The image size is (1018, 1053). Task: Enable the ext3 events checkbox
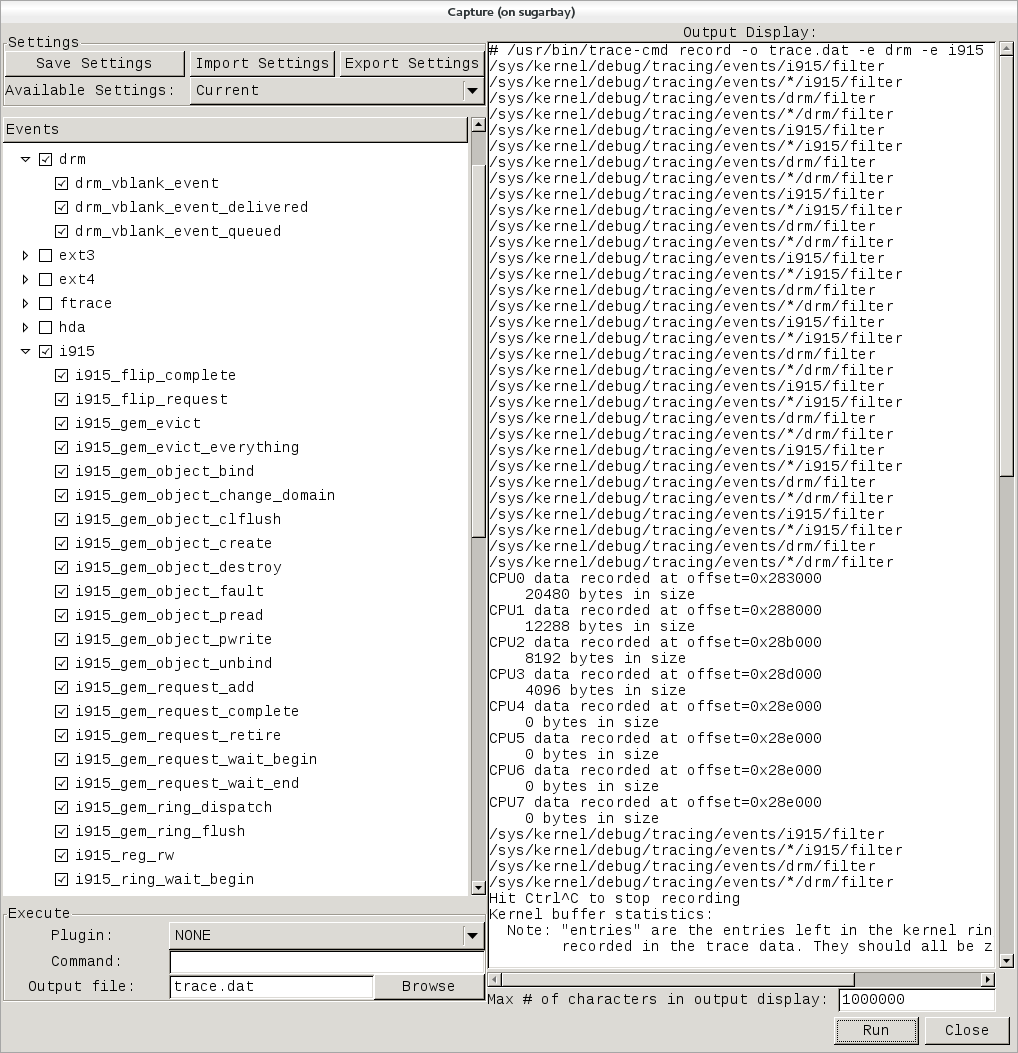[x=45, y=255]
